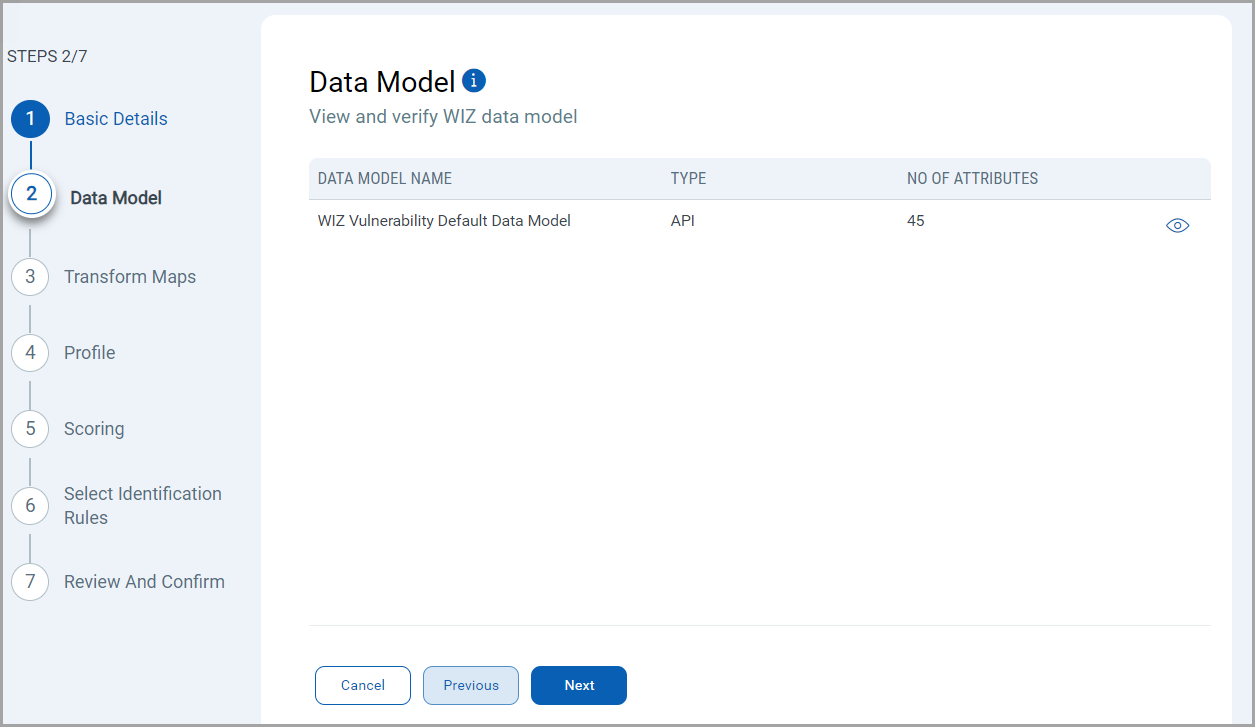Click the info icon beside Data Model title

474,81
